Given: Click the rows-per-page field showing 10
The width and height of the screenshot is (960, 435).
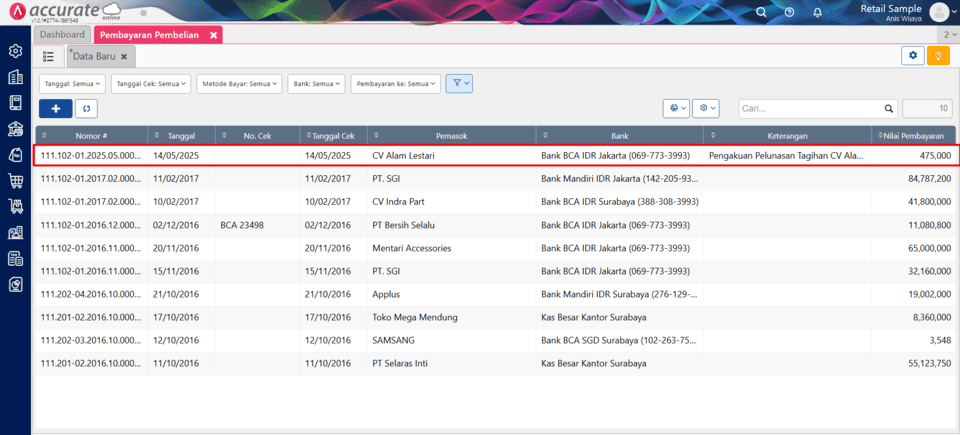Looking at the screenshot, I should point(927,108).
